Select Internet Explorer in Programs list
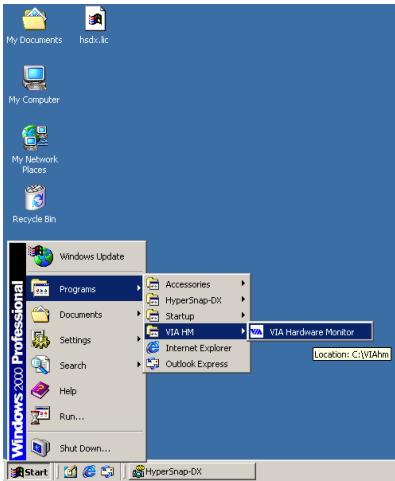The height and width of the screenshot is (481, 395). coord(197,348)
